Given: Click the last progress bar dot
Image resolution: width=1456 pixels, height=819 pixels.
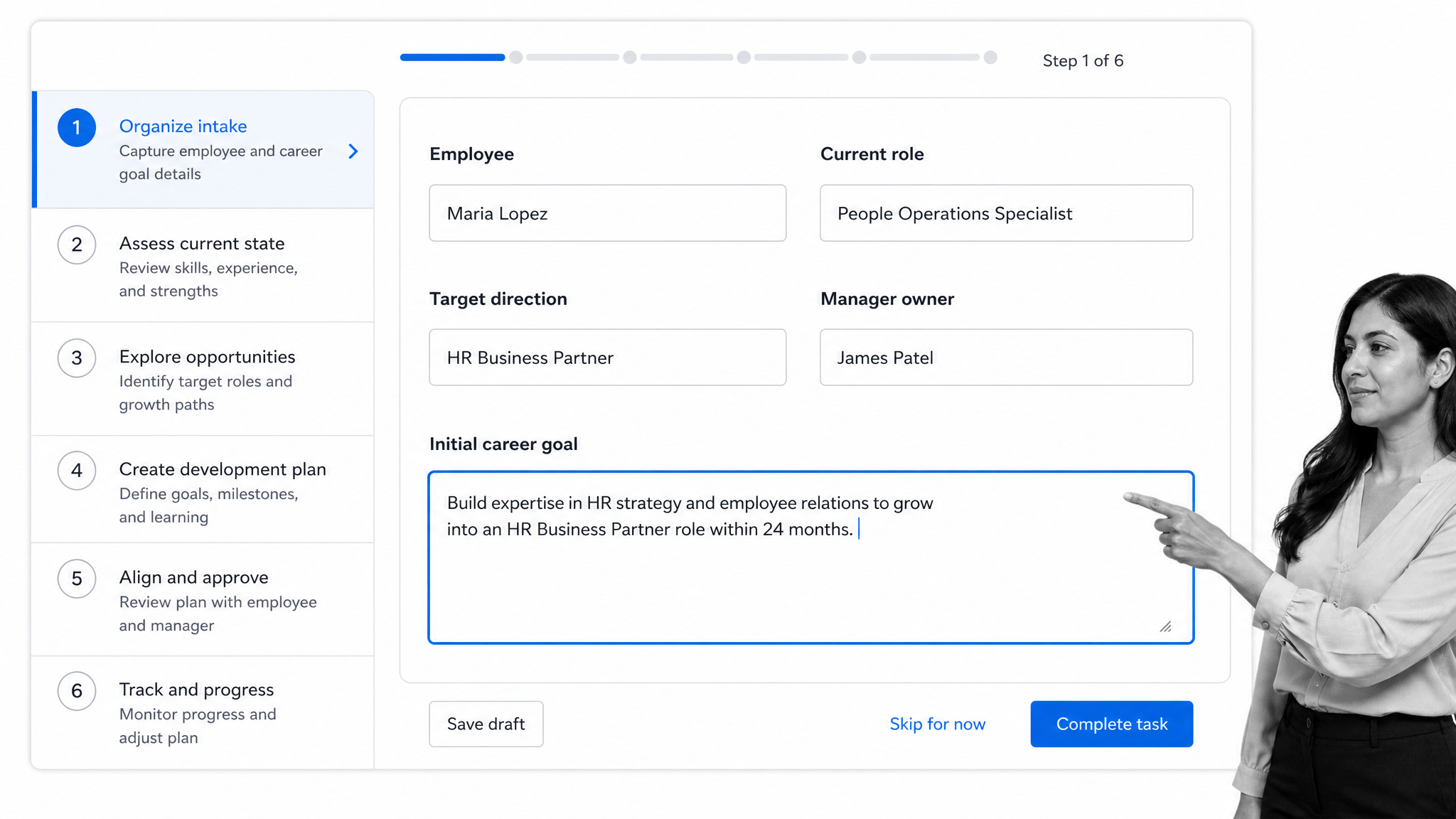Looking at the screenshot, I should click(x=990, y=58).
